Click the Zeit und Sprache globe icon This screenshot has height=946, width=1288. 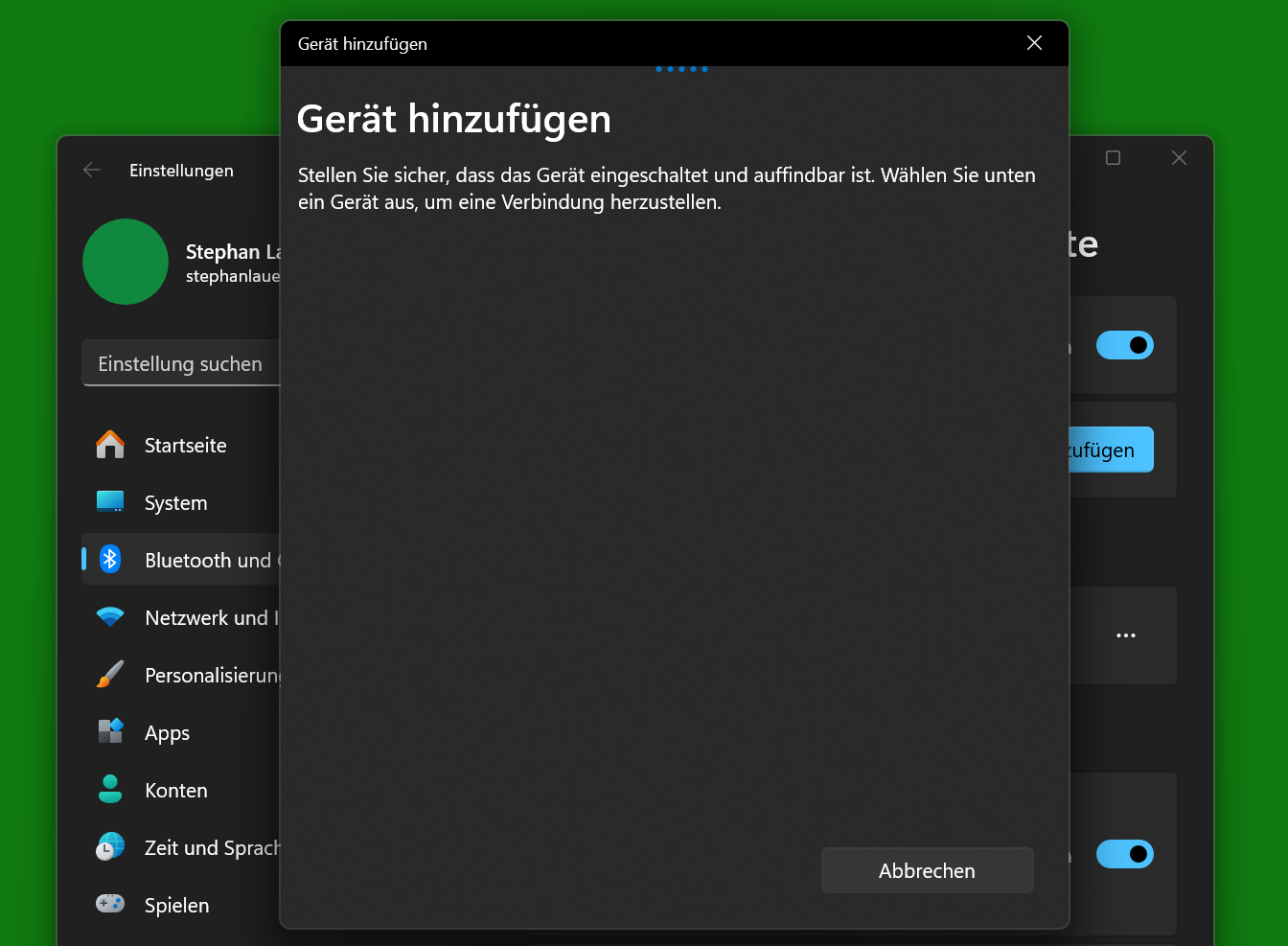click(x=110, y=846)
